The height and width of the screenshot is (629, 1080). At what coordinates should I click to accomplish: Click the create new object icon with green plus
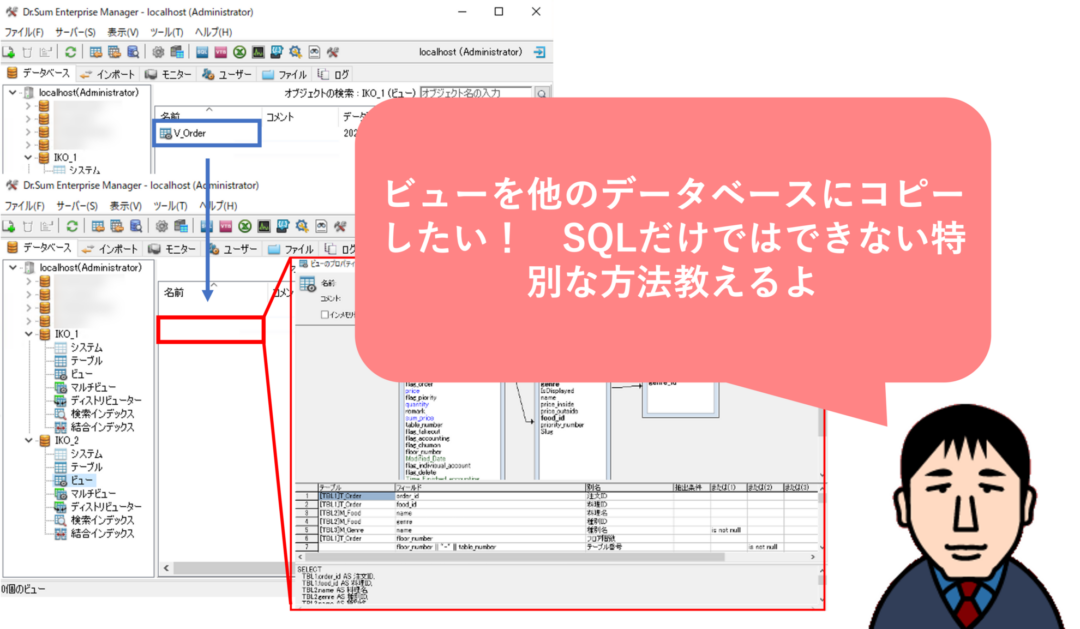tap(9, 50)
